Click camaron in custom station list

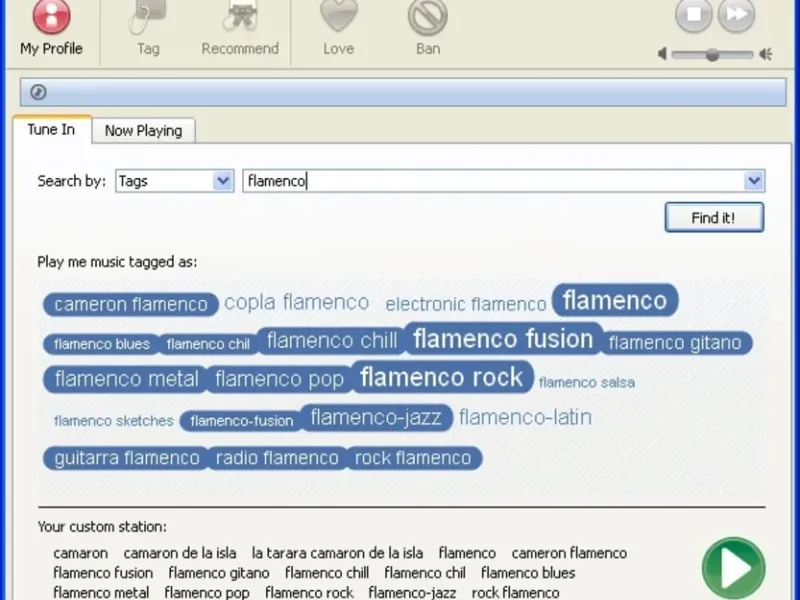[x=81, y=553]
